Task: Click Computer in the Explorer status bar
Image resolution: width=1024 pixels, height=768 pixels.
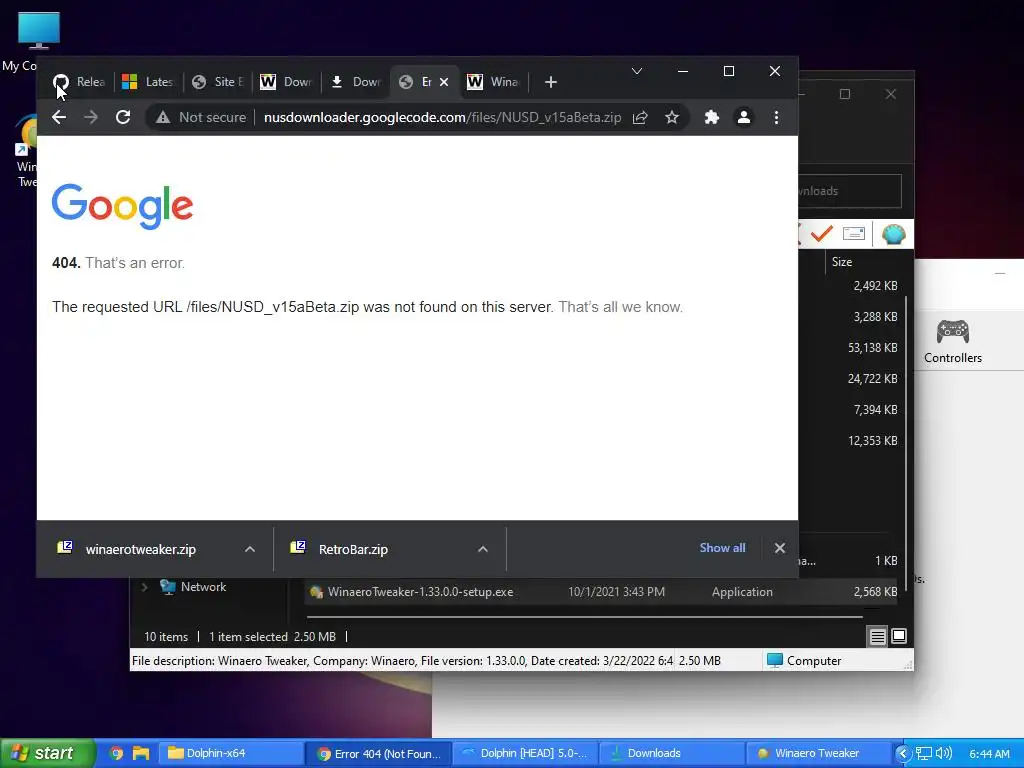Action: 805,661
